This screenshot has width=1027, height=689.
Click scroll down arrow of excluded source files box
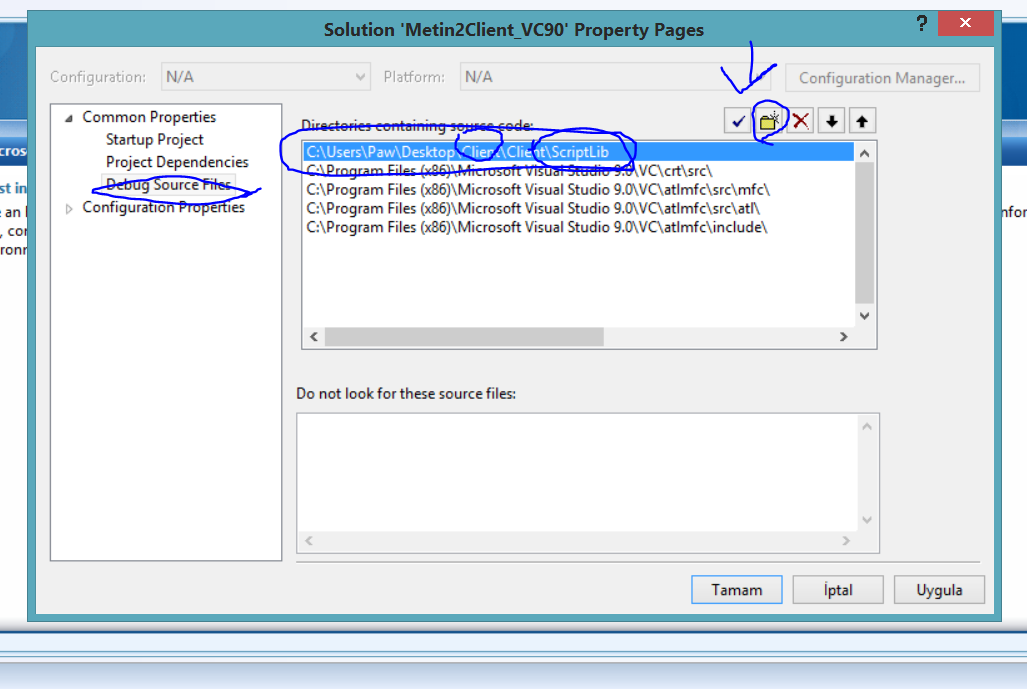click(867, 520)
